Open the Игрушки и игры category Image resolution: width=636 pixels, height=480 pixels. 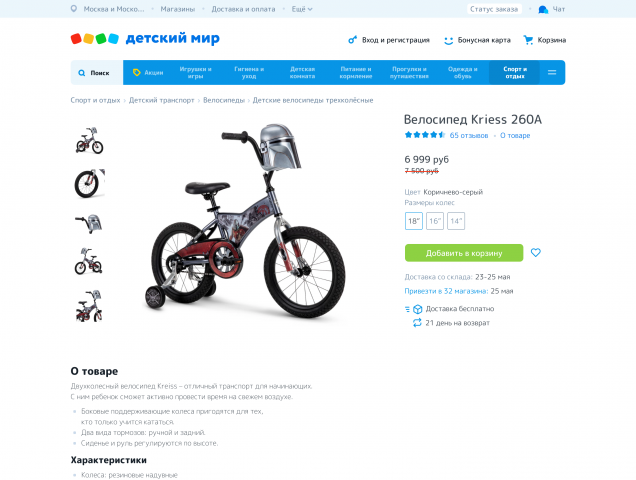(x=196, y=73)
